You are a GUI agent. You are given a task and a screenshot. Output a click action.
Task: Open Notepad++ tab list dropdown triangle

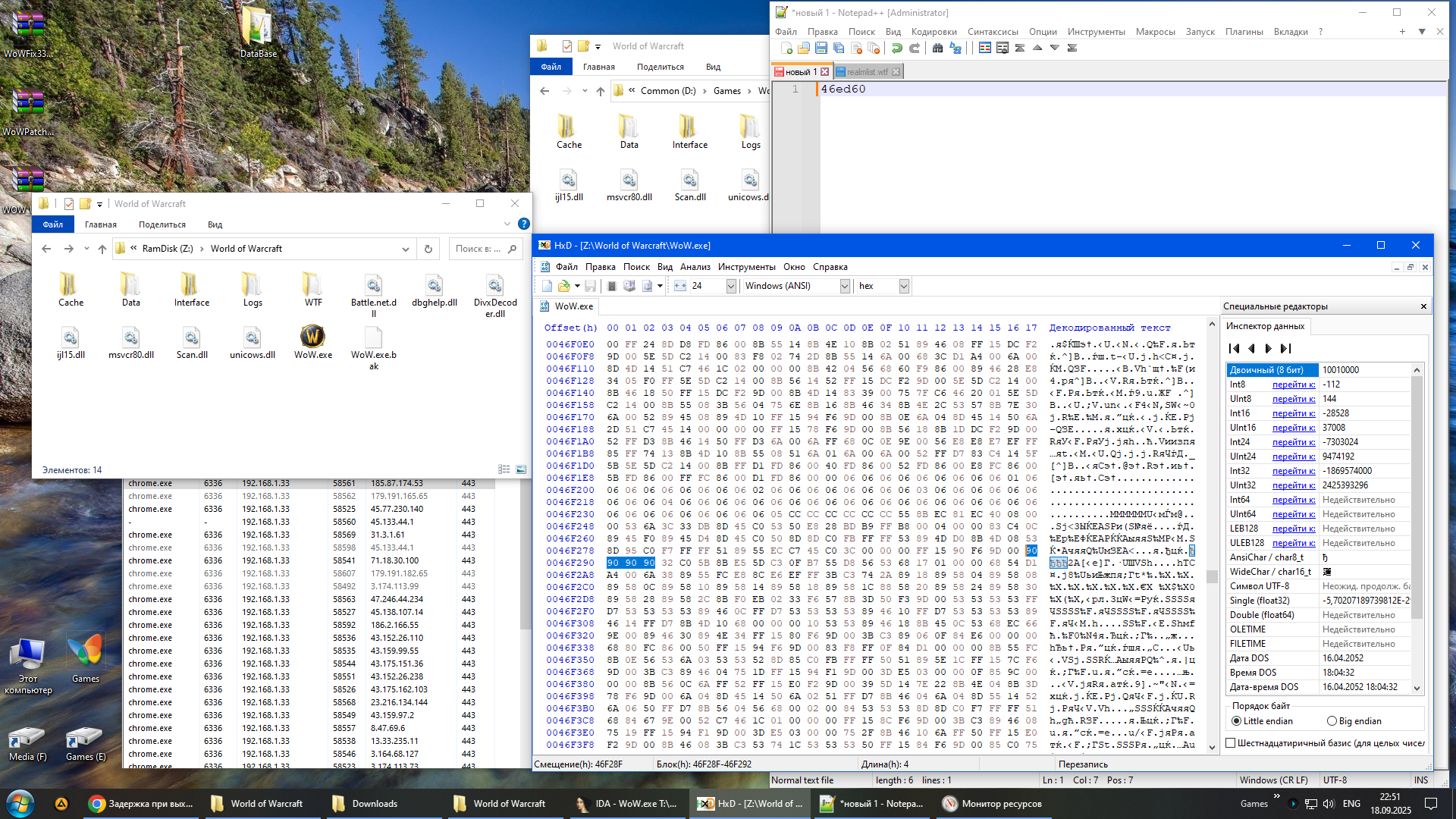pos(1422,31)
